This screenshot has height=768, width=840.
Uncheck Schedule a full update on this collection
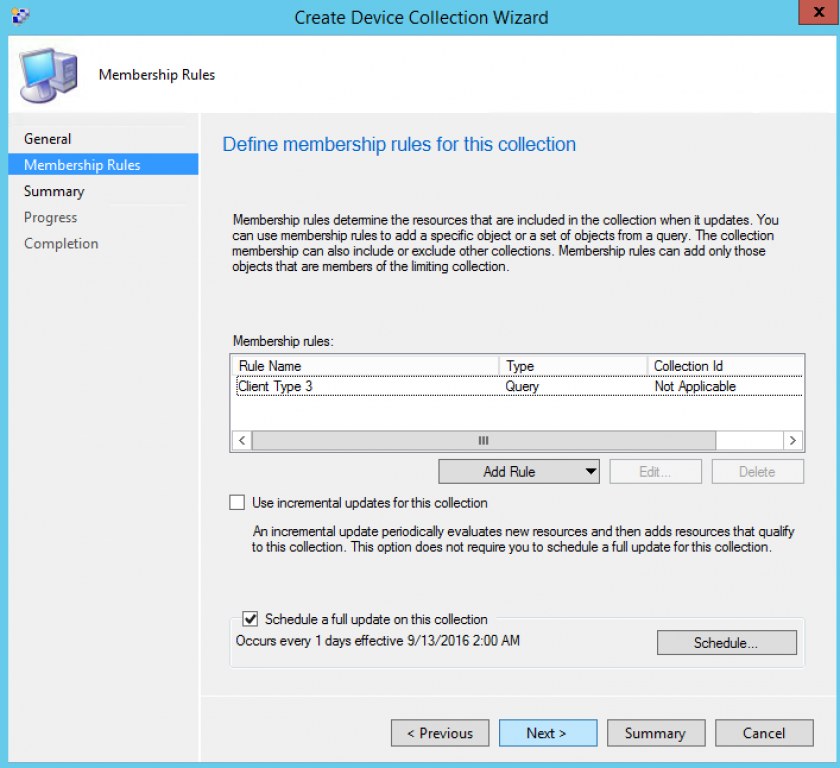(x=251, y=619)
